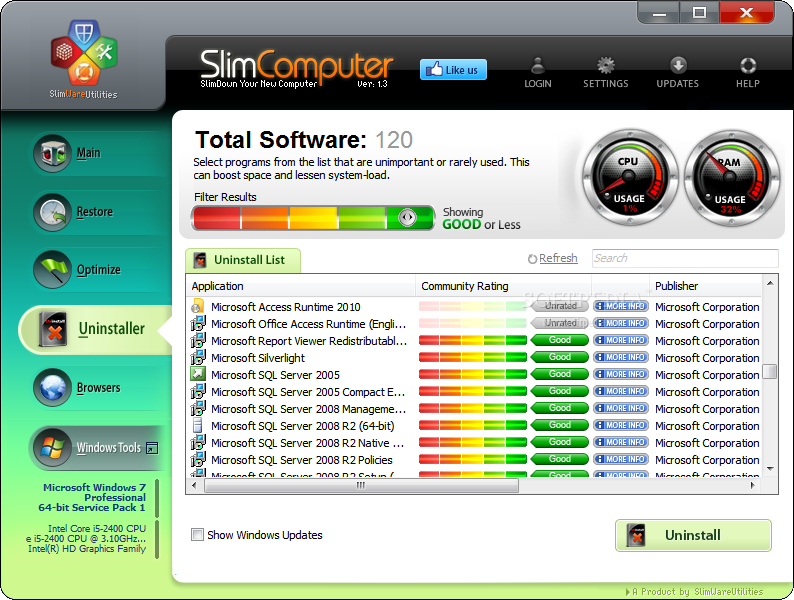Click MORE INFO for Microsoft Silverlight

coord(621,357)
